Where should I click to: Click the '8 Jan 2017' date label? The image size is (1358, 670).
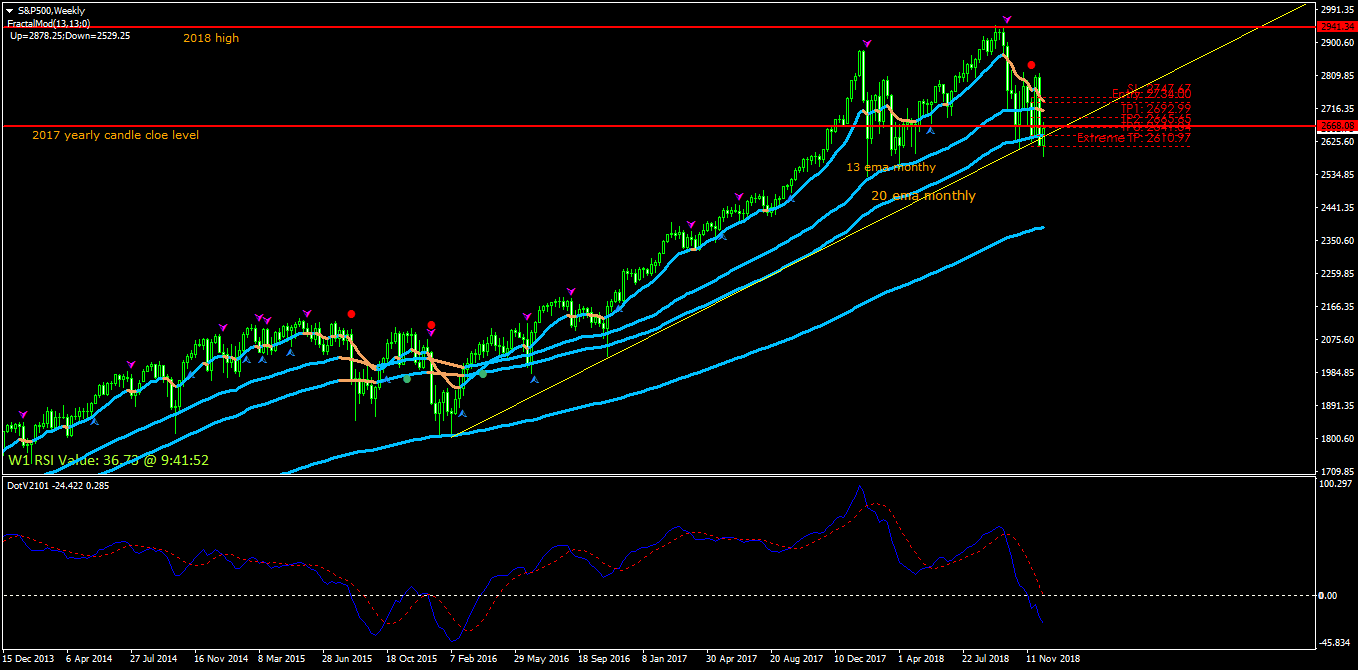(x=666, y=659)
